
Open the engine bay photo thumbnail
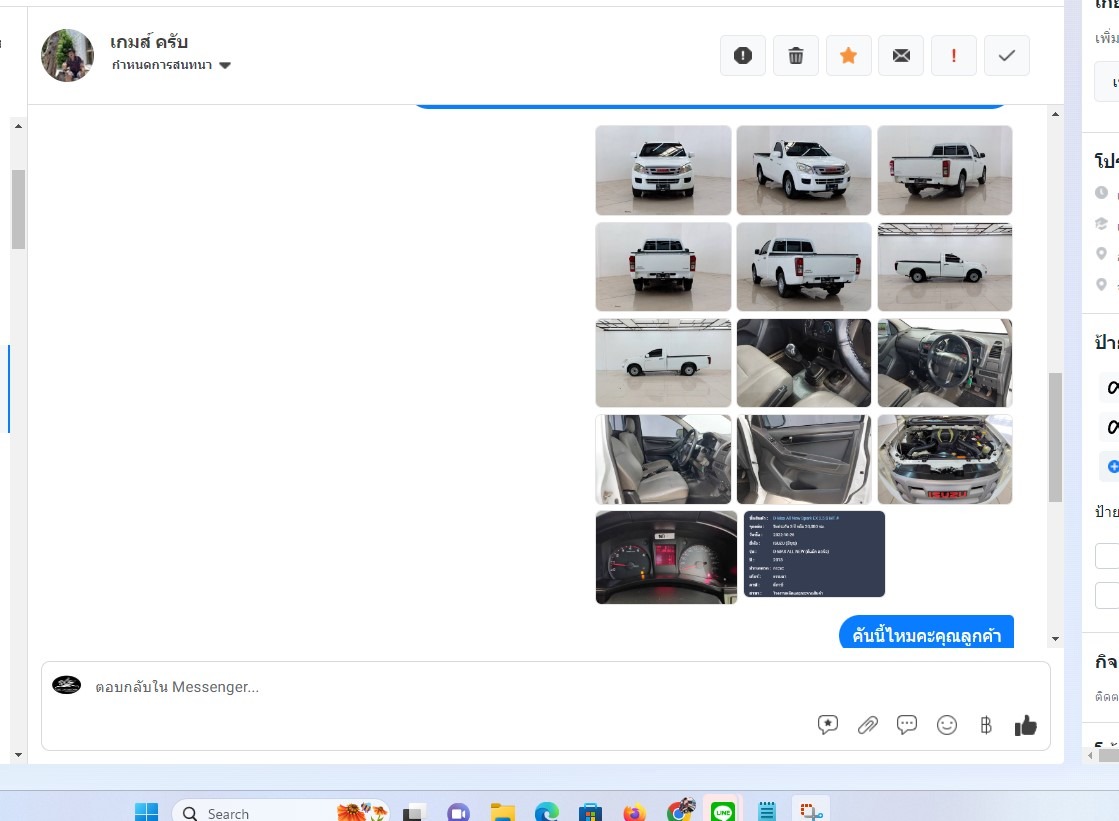[x=945, y=460]
